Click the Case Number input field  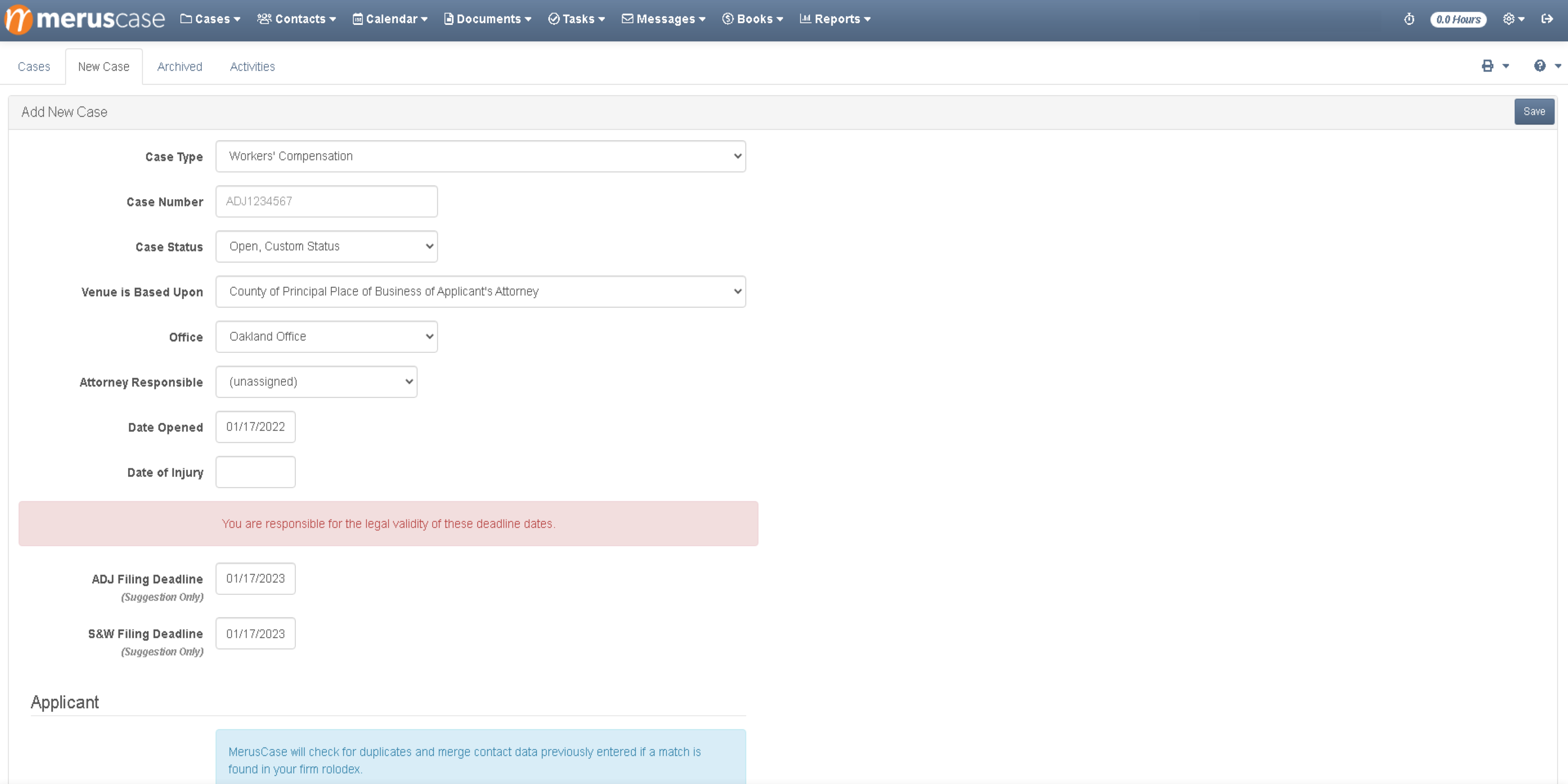pos(326,201)
